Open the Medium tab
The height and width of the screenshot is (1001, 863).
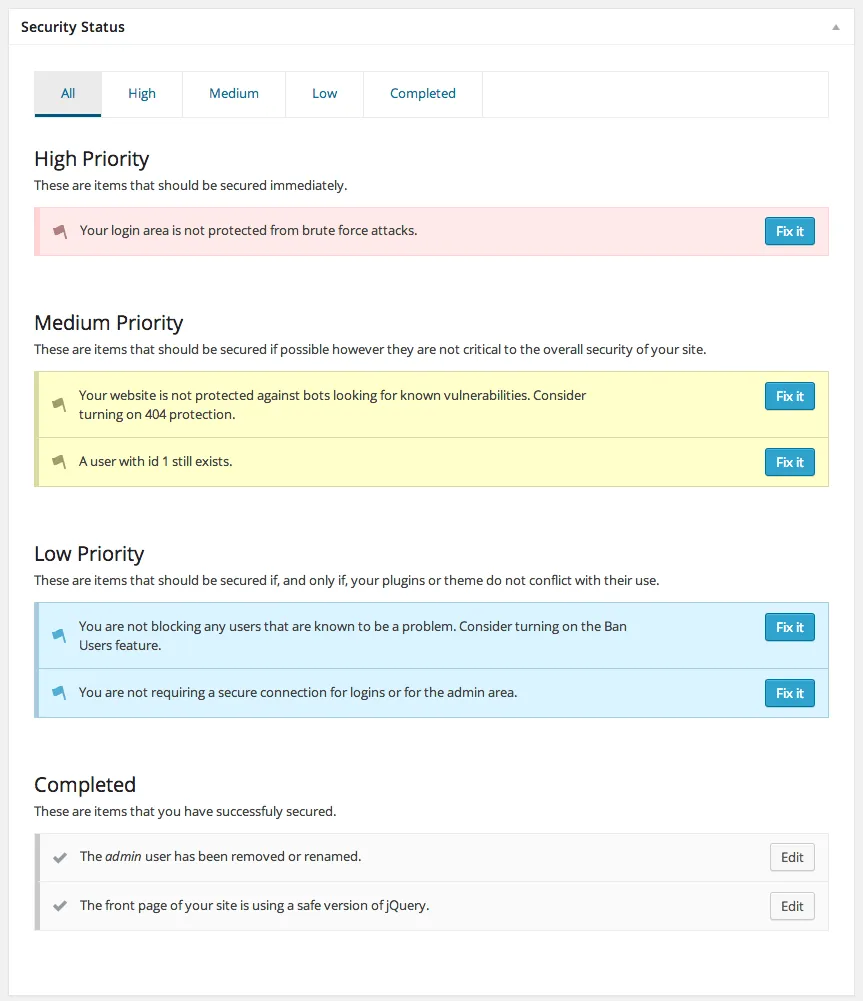pyautogui.click(x=233, y=93)
